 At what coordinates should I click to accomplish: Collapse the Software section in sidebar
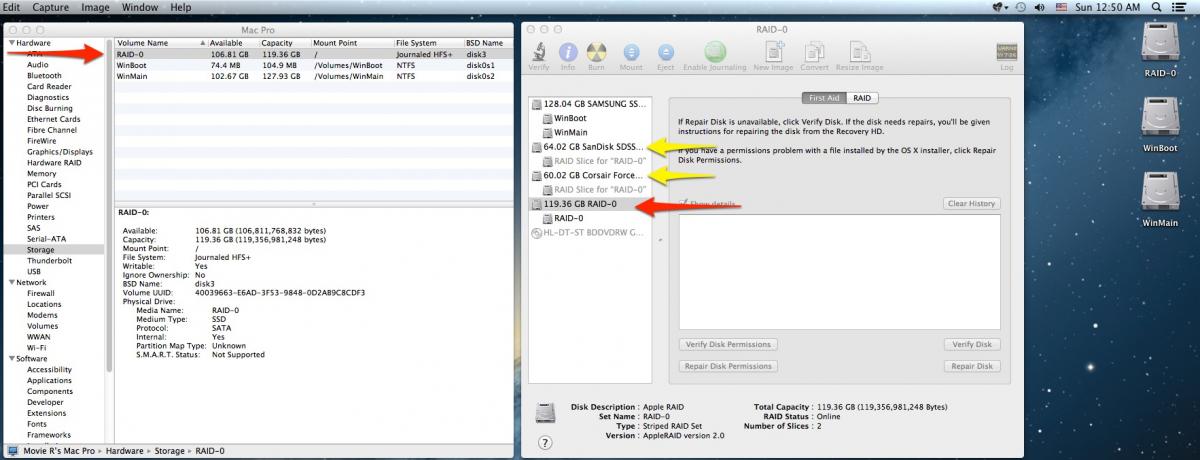[x=10, y=358]
